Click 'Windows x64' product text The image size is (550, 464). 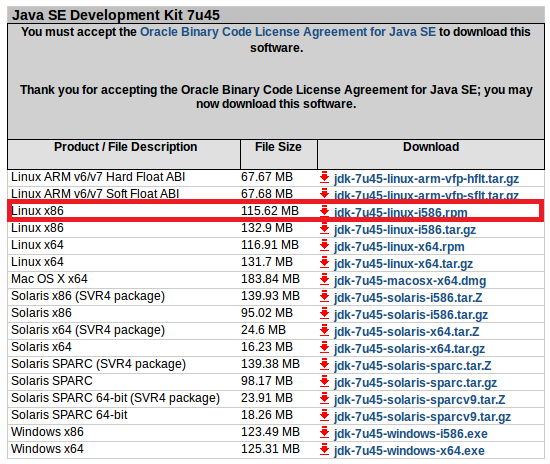pyautogui.click(x=47, y=449)
